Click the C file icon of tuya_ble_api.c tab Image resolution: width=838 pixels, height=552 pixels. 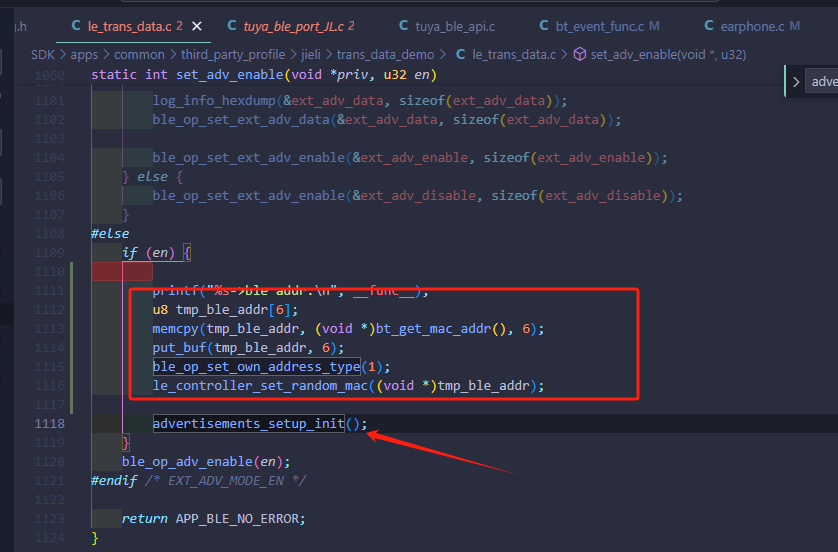pyautogui.click(x=404, y=26)
